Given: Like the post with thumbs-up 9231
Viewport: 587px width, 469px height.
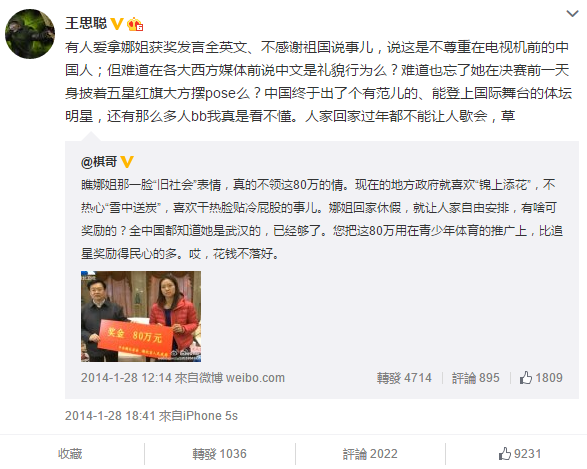Looking at the screenshot, I should click(520, 454).
